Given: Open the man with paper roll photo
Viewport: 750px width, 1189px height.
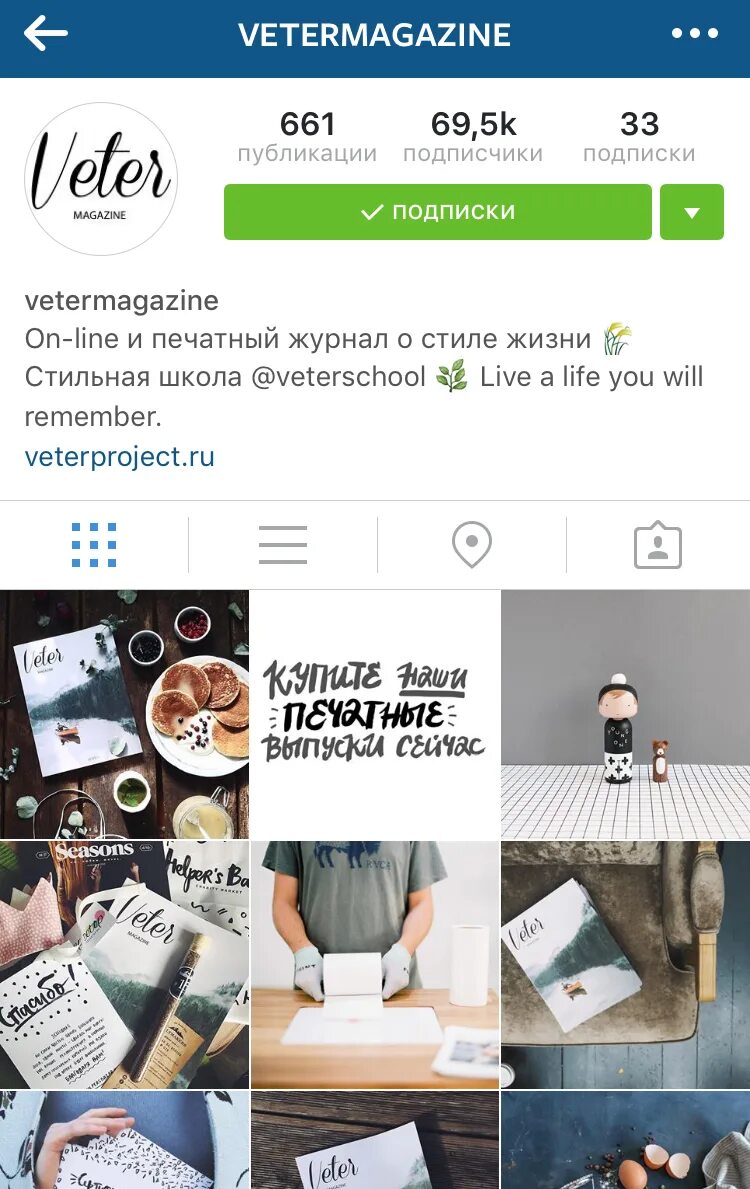Looking at the screenshot, I should pyautogui.click(x=375, y=965).
